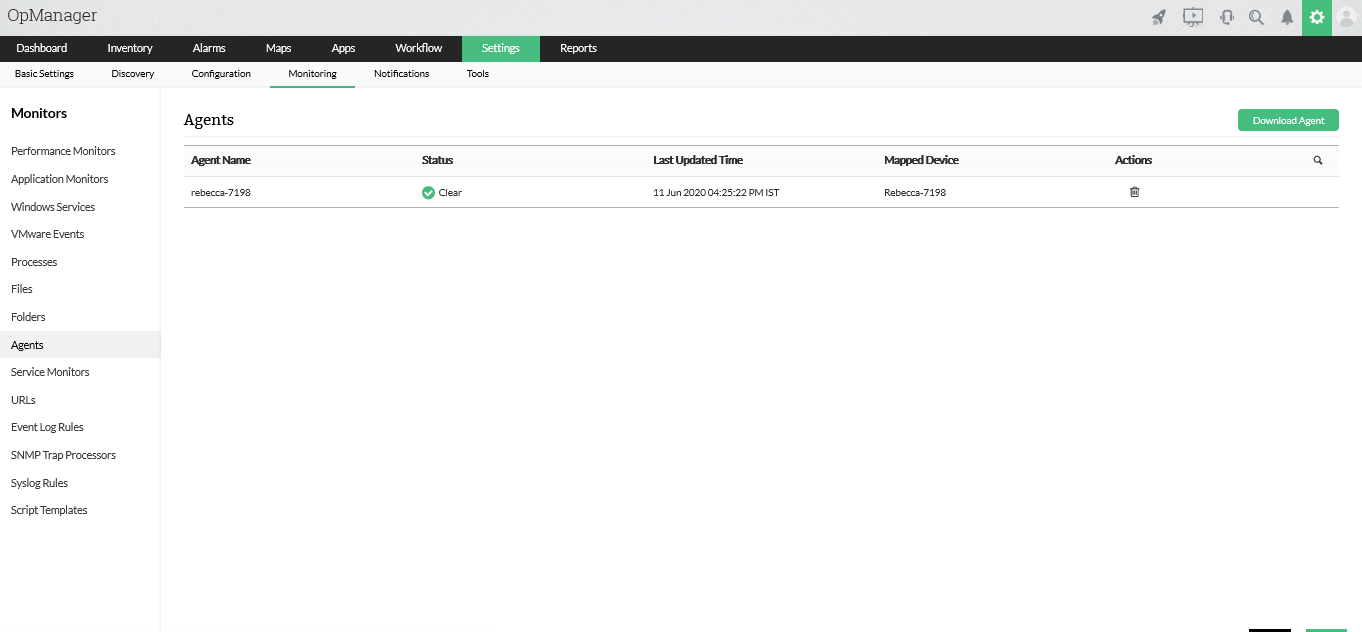Click the green settings gear icon
The width and height of the screenshot is (1362, 632).
point(1317,17)
